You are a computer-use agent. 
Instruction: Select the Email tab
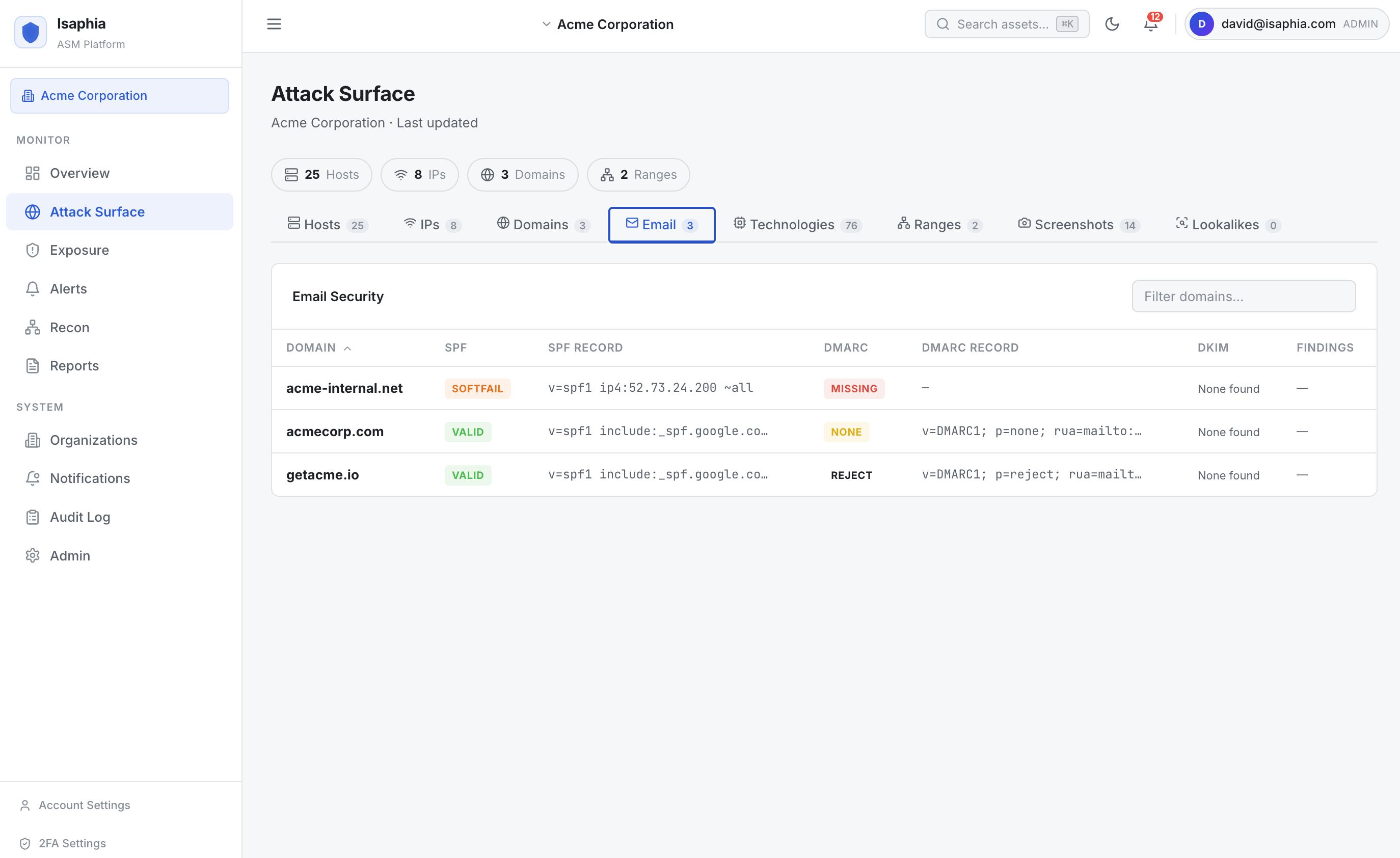coord(662,225)
